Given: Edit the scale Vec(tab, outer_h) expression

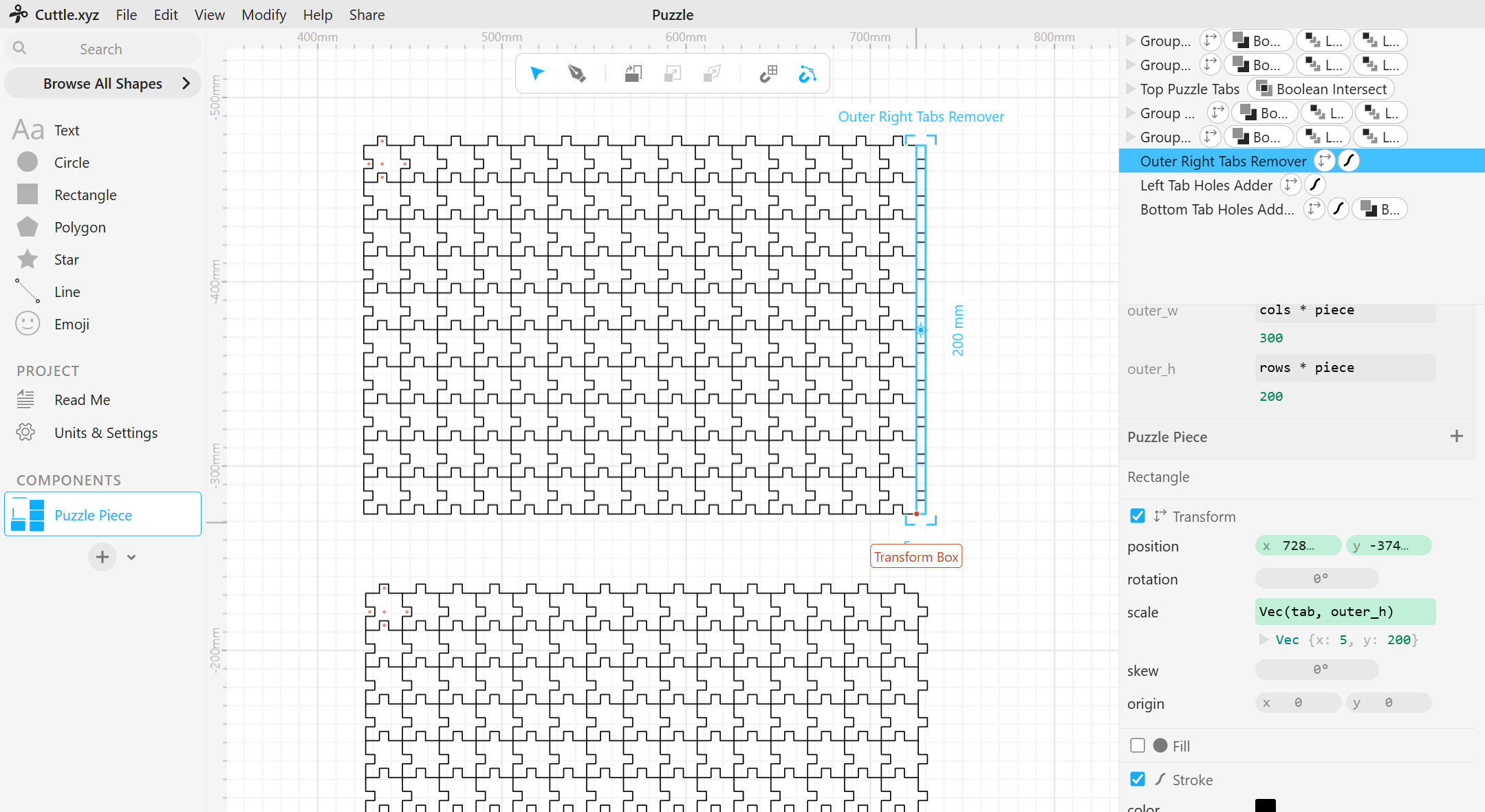Looking at the screenshot, I should click(x=1345, y=611).
